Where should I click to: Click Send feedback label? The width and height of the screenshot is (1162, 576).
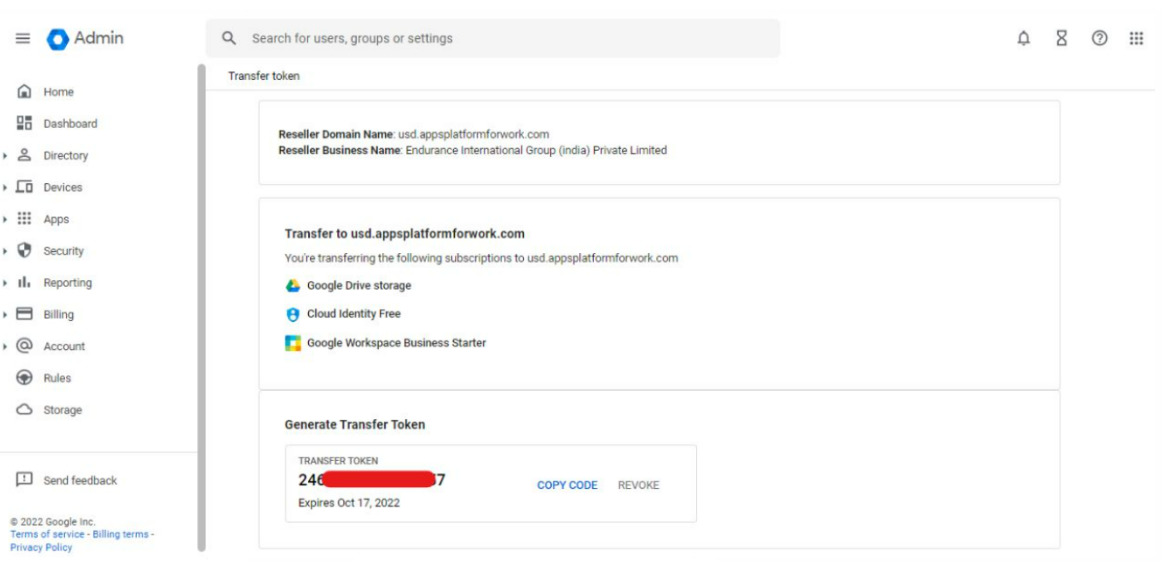pos(80,480)
